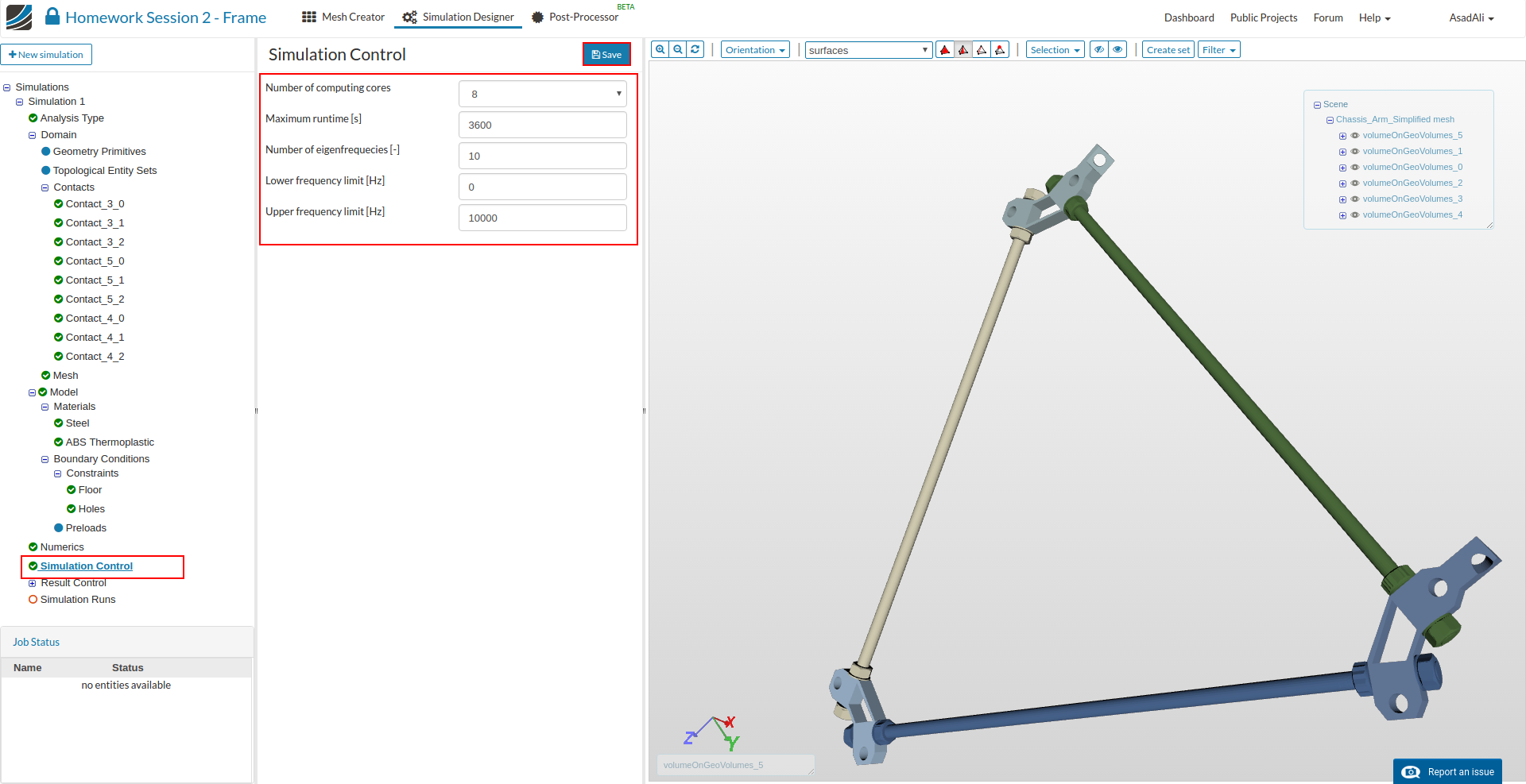Click the Numerics green check icon
The width and height of the screenshot is (1526, 784).
click(33, 547)
